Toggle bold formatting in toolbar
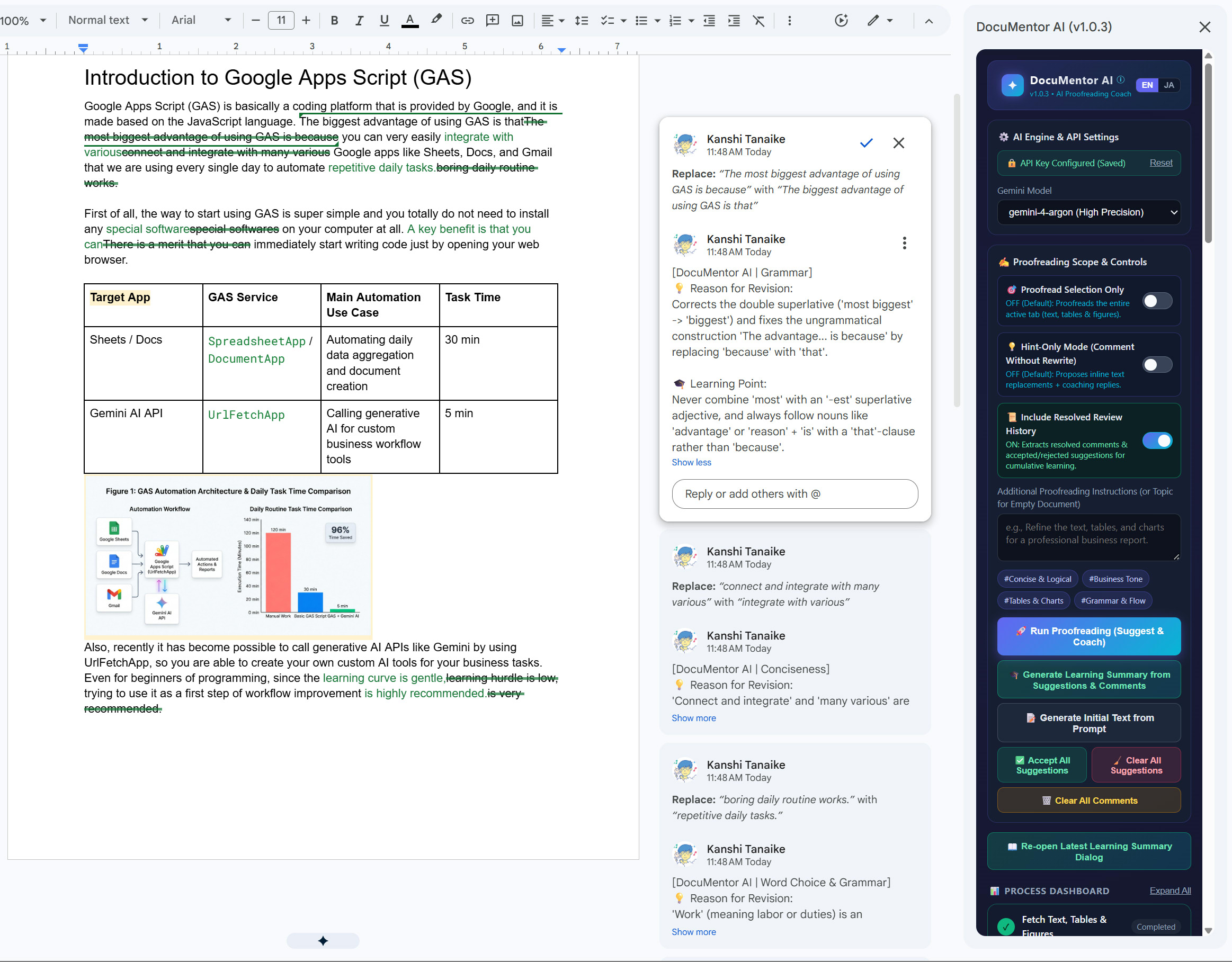This screenshot has width=1232, height=962. 335,20
